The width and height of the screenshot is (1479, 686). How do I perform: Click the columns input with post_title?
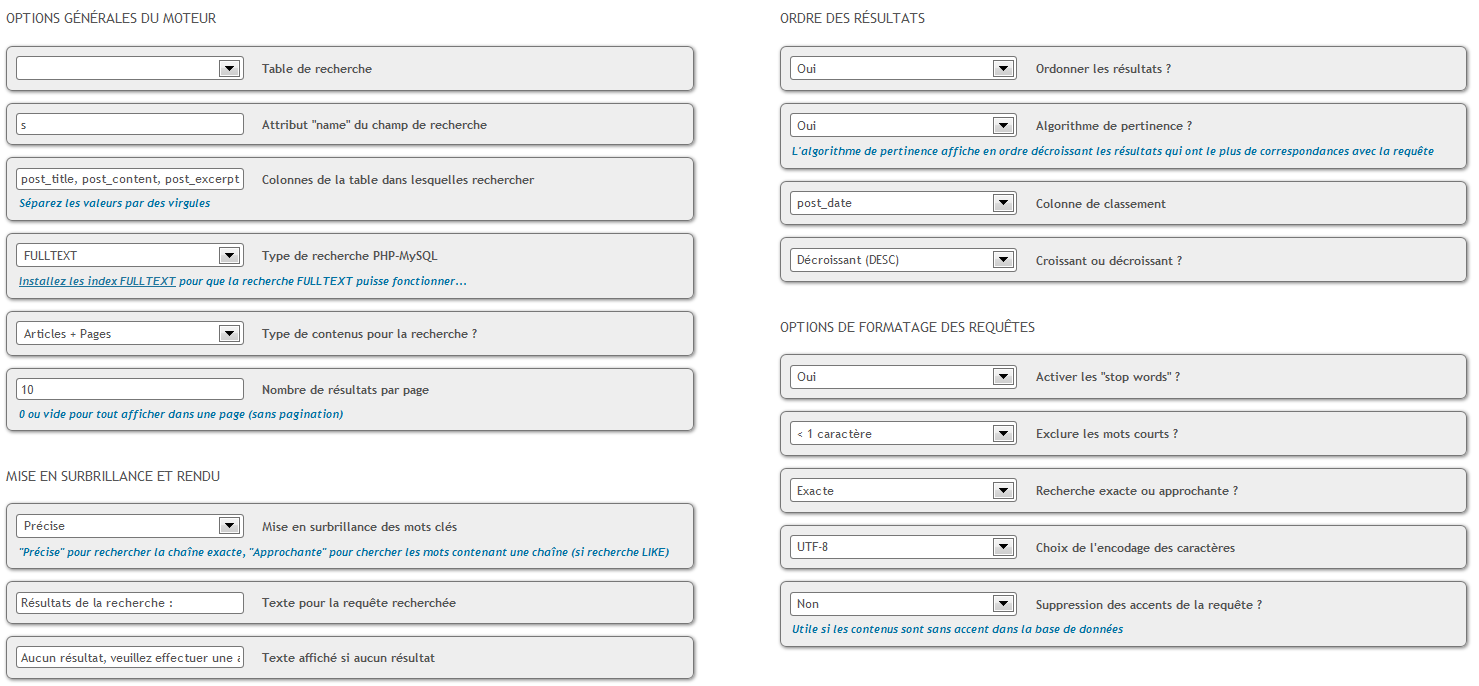point(130,179)
